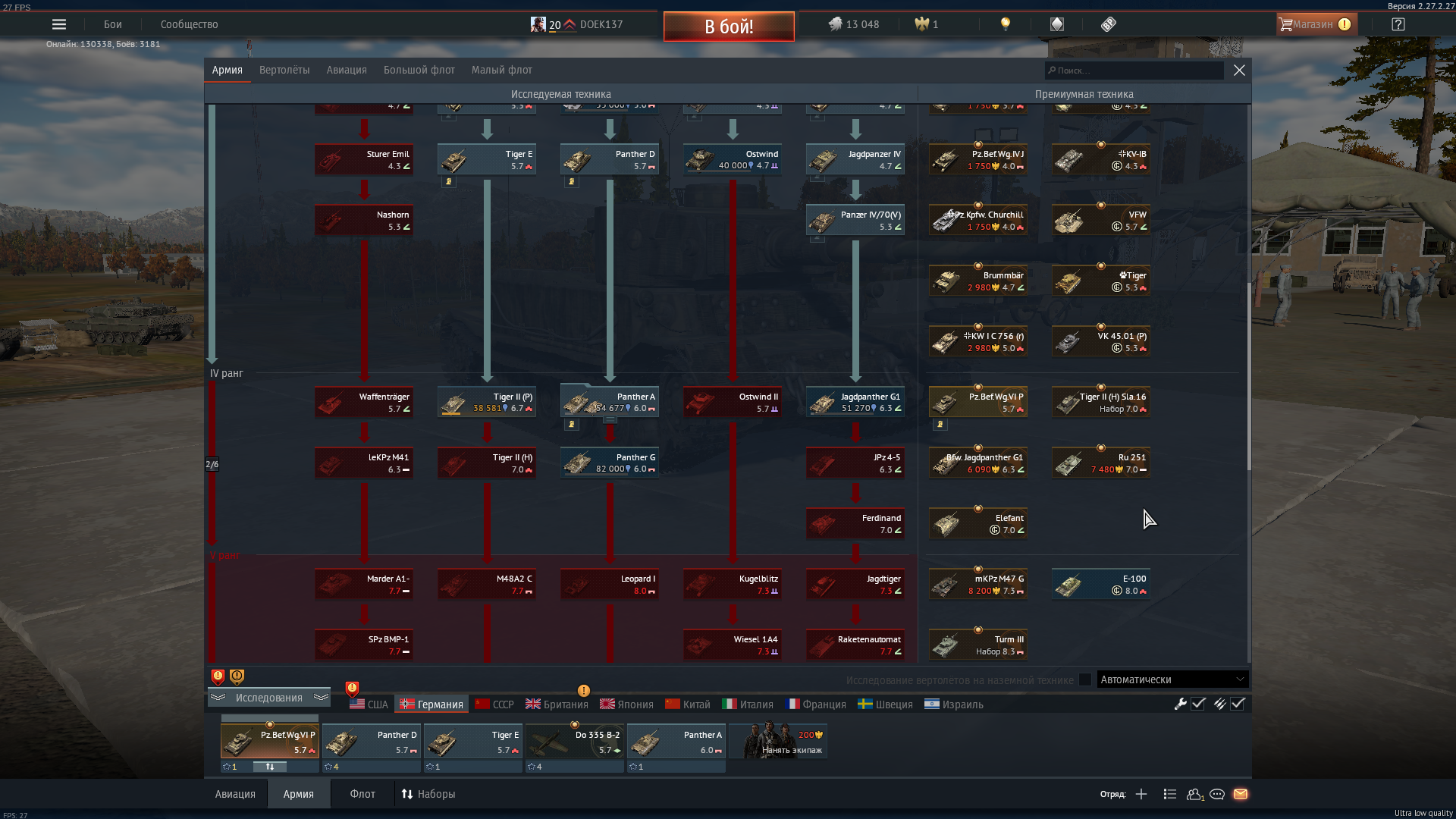Add squad member with plus icon
This screenshot has width=1456, height=819.
[x=1141, y=794]
